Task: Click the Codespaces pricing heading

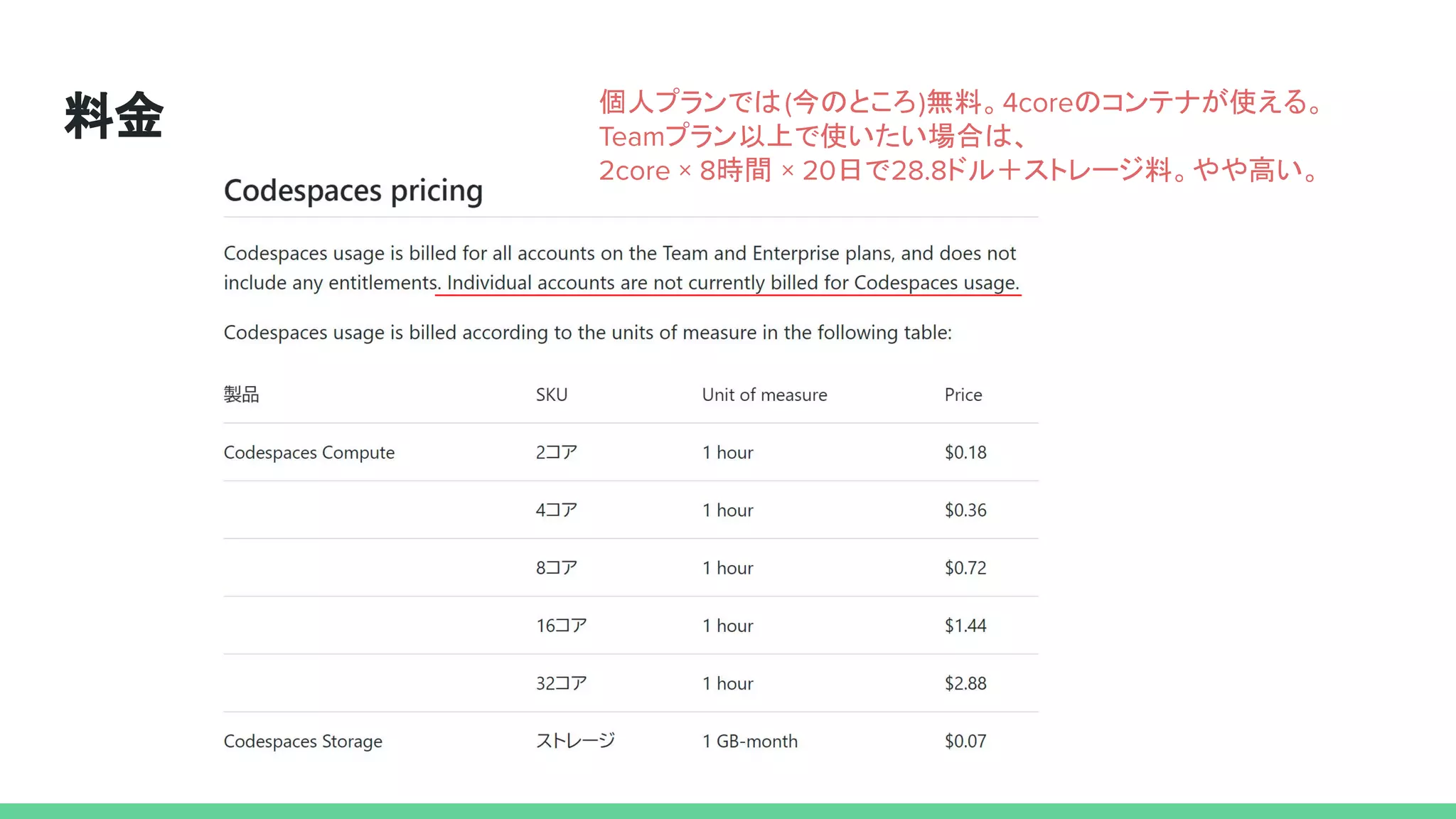Action: click(353, 191)
